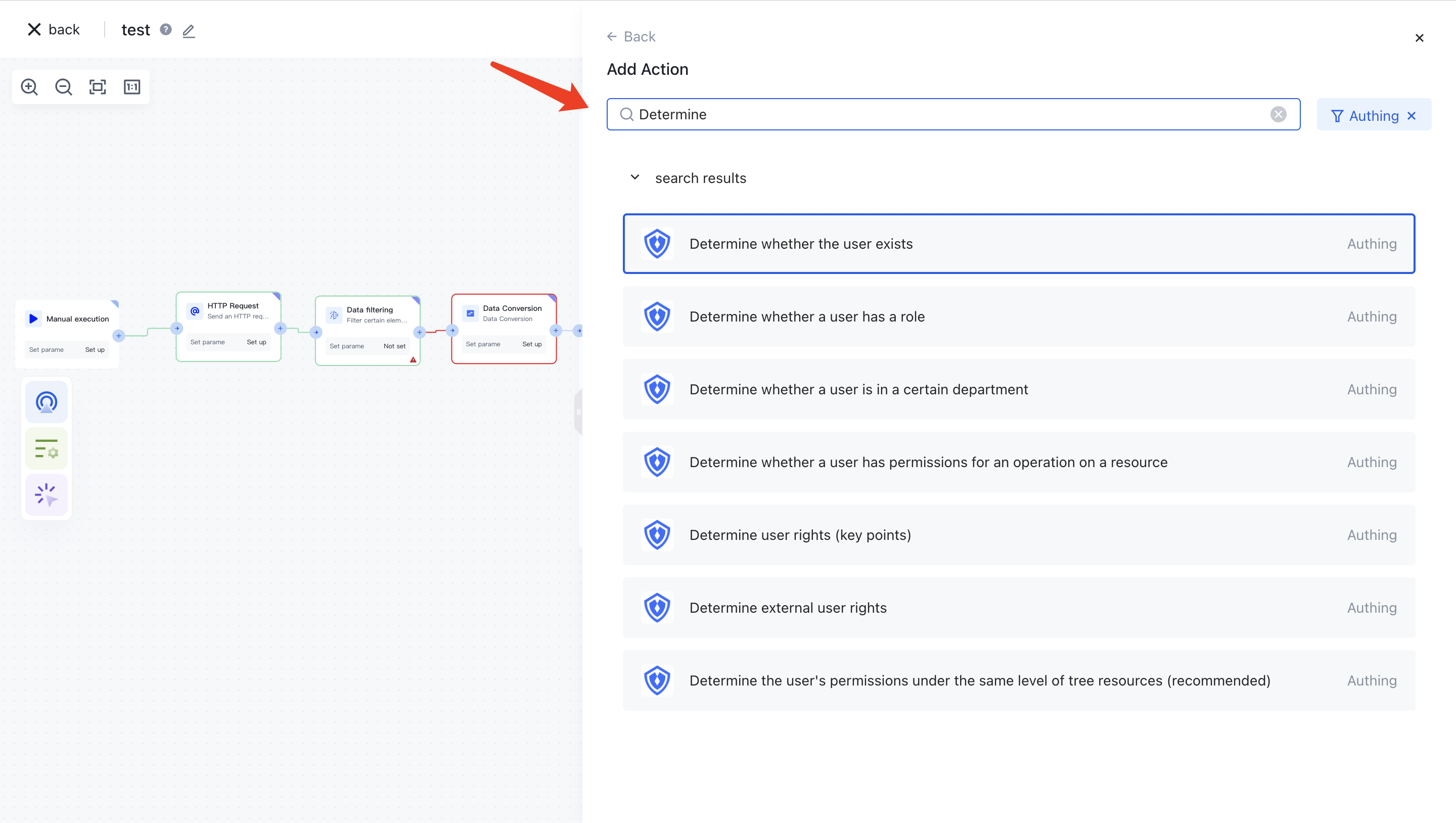Click the blue trigger sidebar icon
1456x823 pixels.
(x=47, y=402)
